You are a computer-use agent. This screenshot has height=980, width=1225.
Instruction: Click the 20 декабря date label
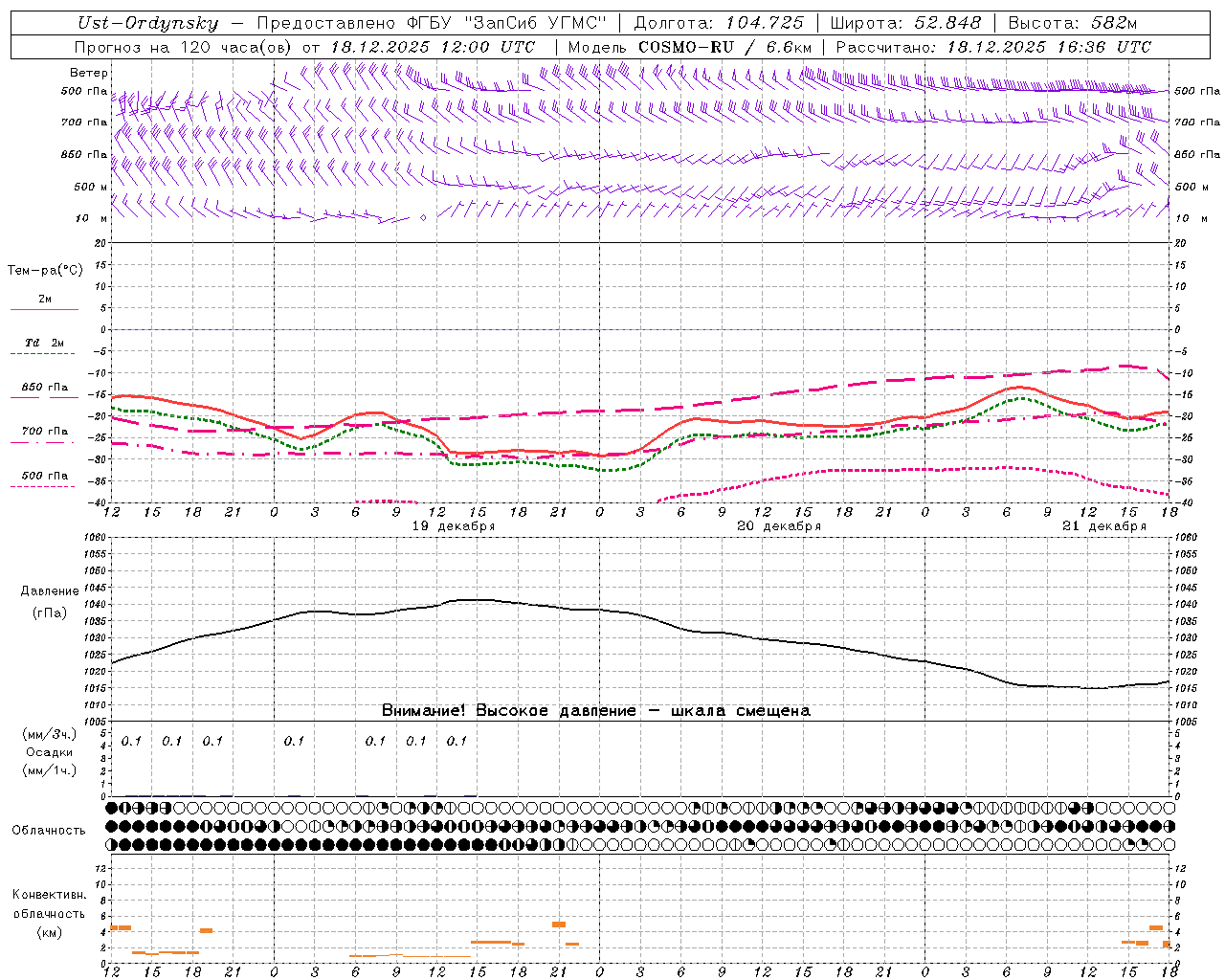click(779, 526)
